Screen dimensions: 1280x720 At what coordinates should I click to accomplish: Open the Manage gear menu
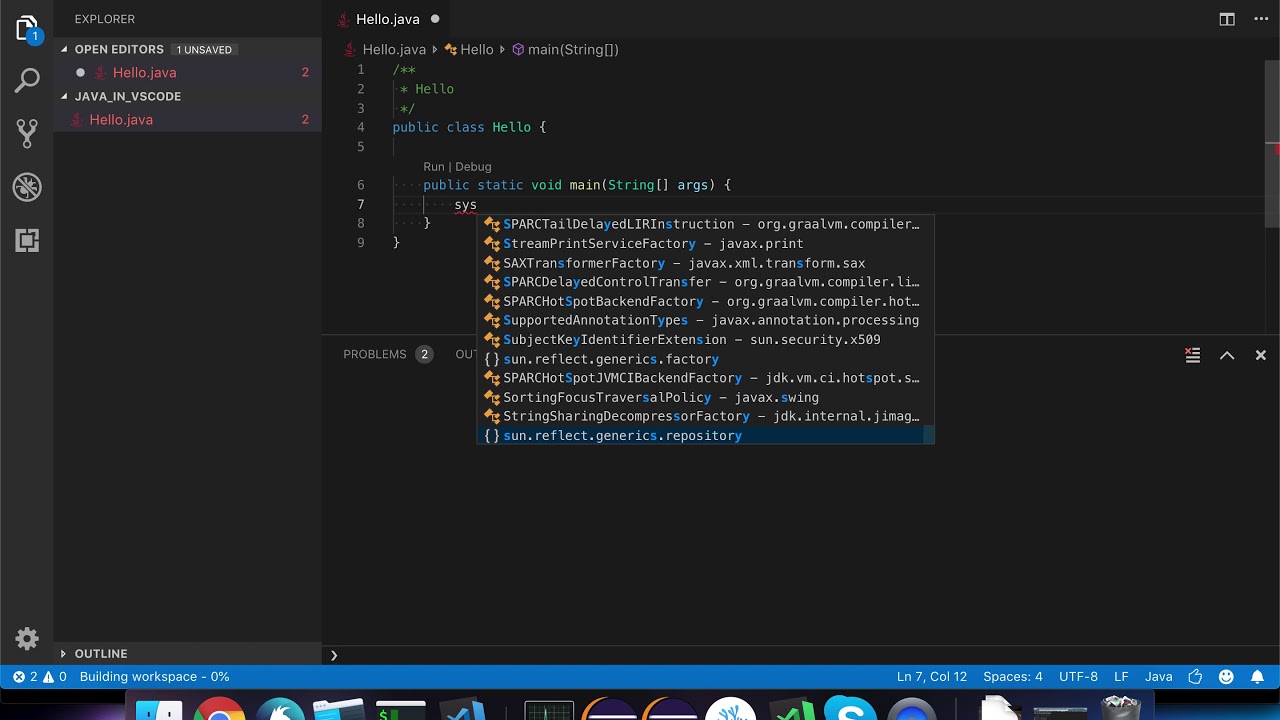click(x=27, y=639)
